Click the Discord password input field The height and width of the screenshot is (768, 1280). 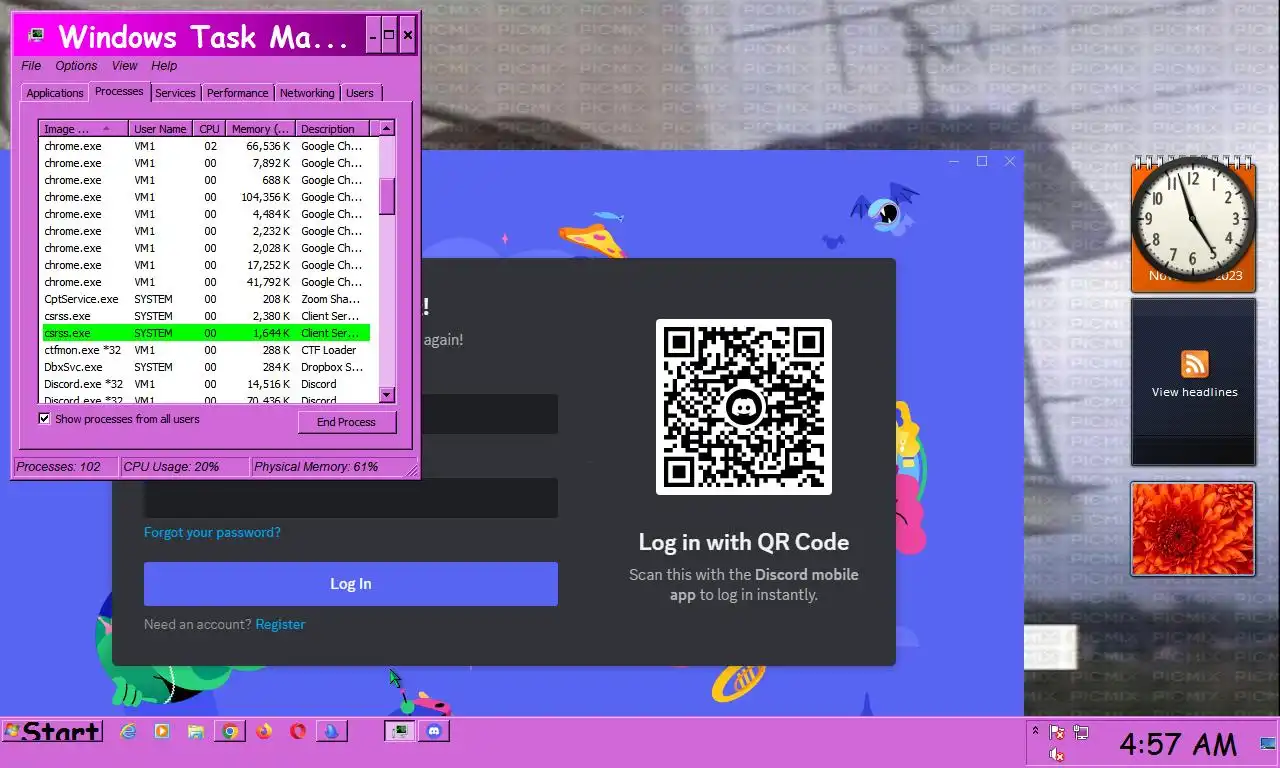pos(351,498)
